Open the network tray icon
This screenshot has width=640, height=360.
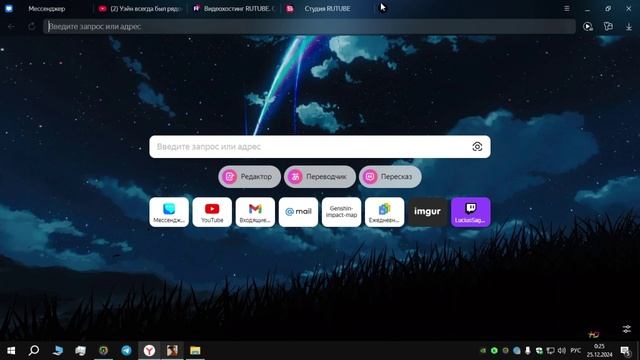551,351
